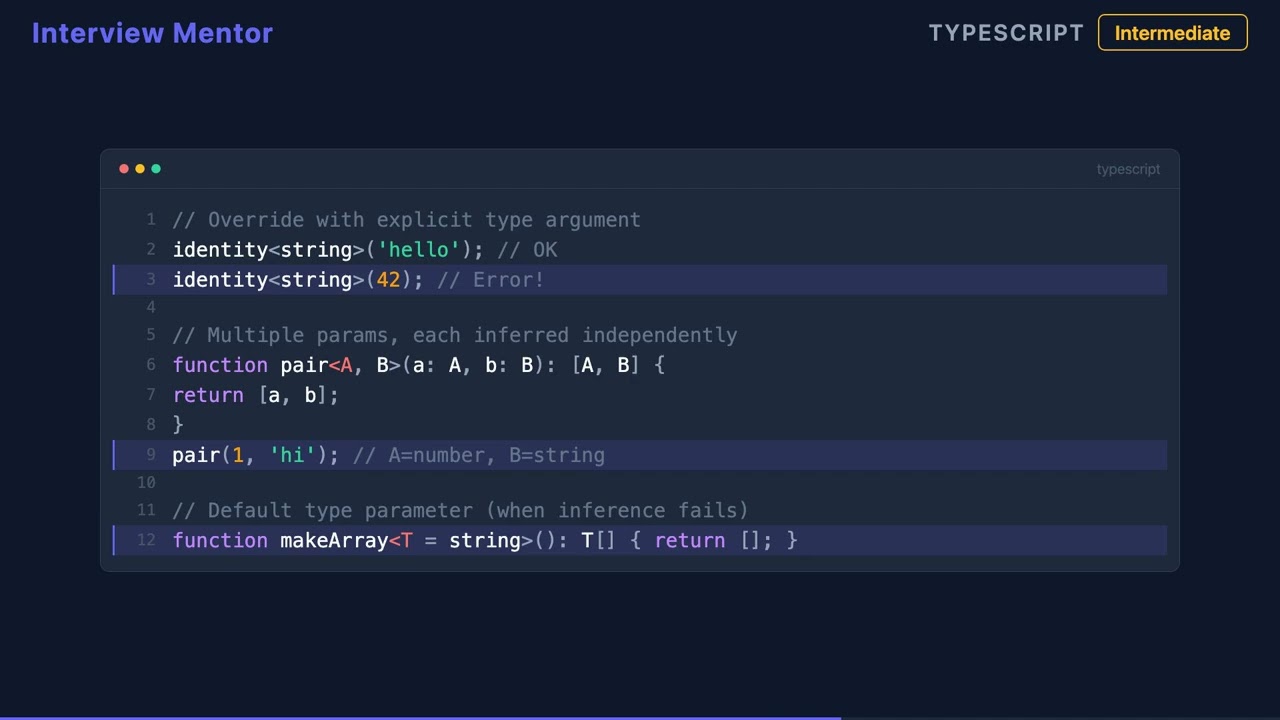
Task: Click the yellow window dot
Action: tap(140, 169)
